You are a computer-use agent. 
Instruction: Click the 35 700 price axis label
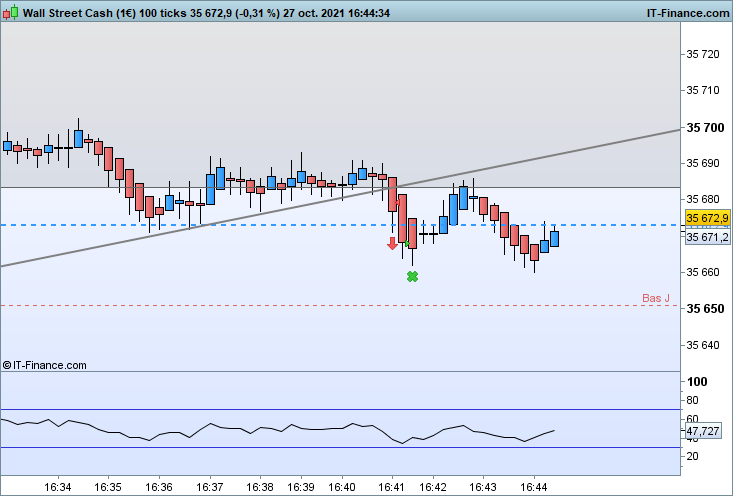pyautogui.click(x=705, y=127)
